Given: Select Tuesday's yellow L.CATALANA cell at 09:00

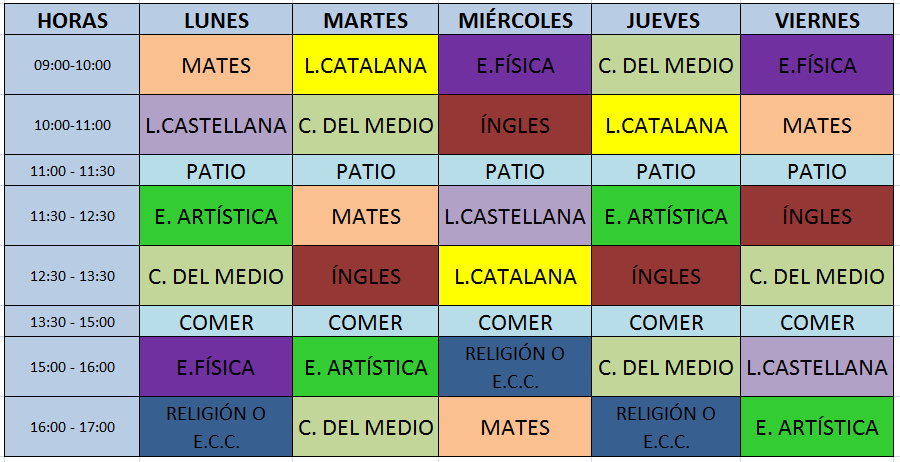Looking at the screenshot, I should (366, 65).
